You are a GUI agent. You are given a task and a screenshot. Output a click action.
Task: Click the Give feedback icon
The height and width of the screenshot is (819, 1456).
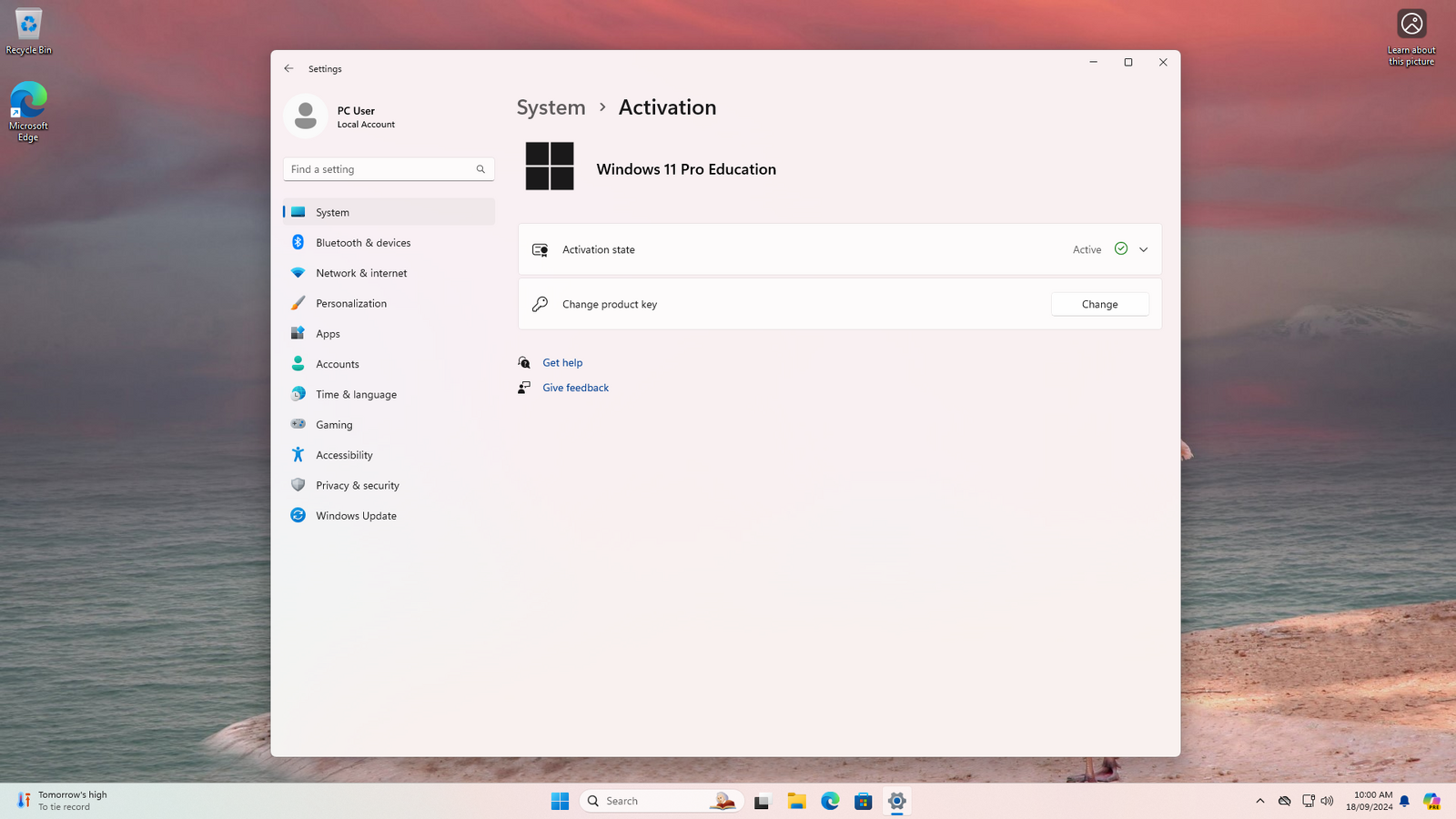click(524, 388)
